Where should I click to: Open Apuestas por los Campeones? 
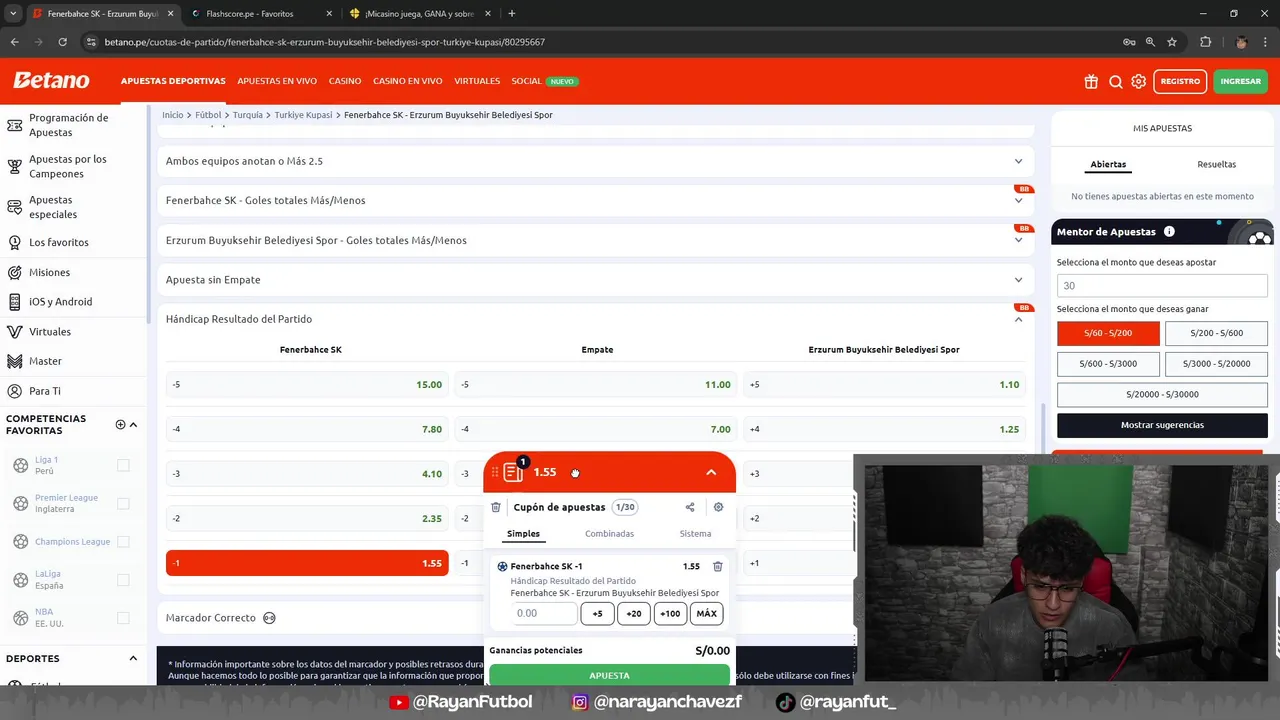pos(67,166)
